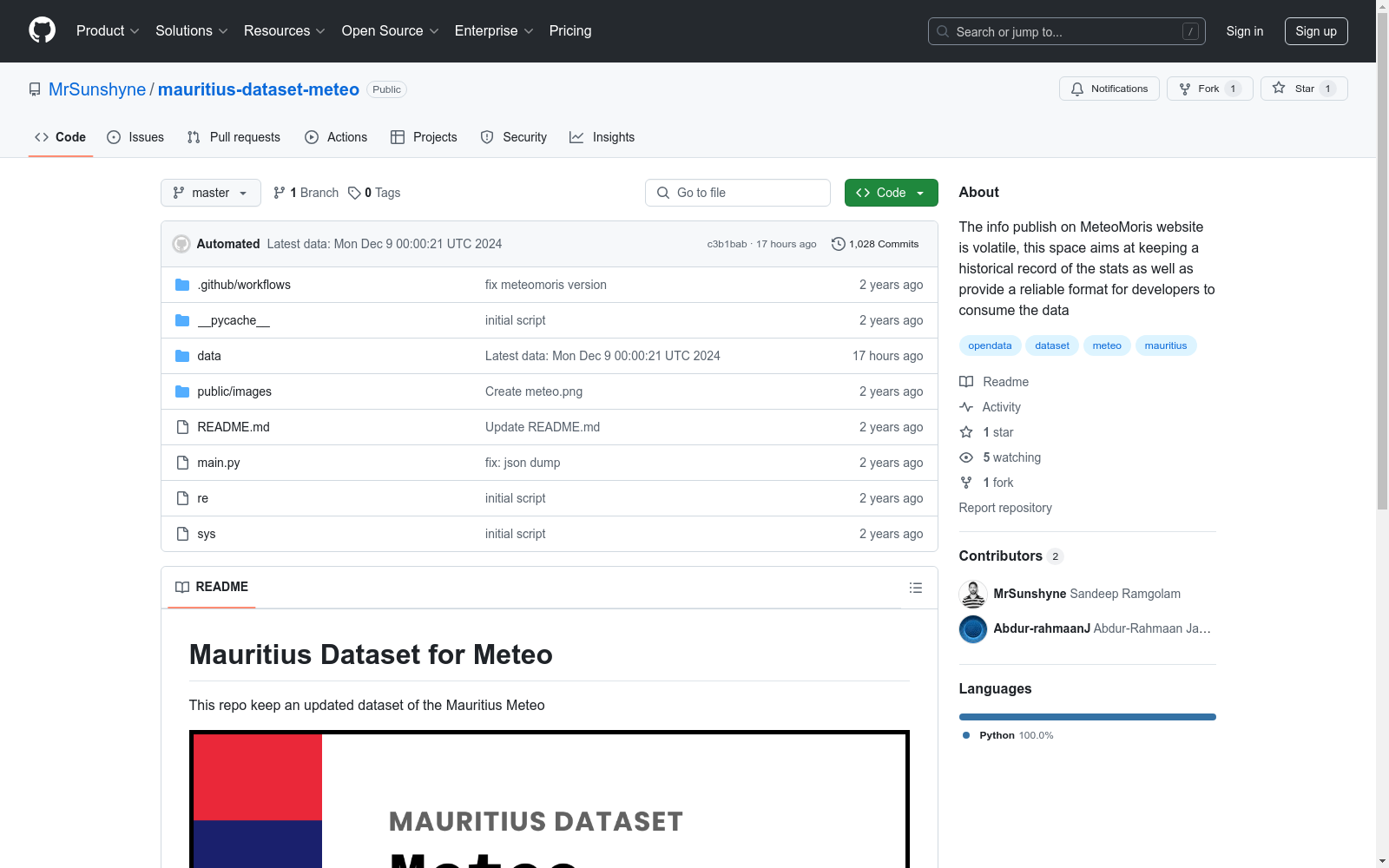This screenshot has height=868, width=1389.
Task: Switch to the Security tab
Action: [x=514, y=137]
